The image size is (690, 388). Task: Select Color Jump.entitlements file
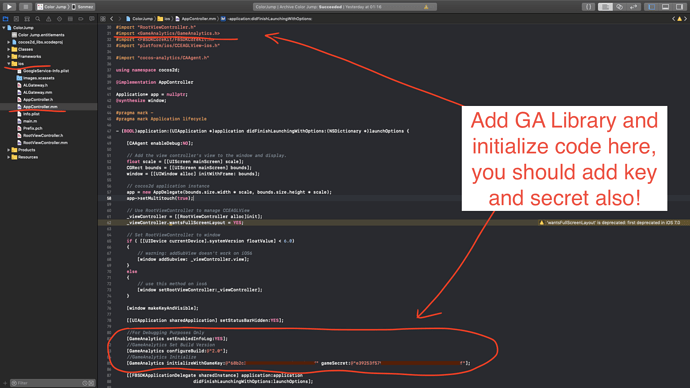tap(38, 35)
